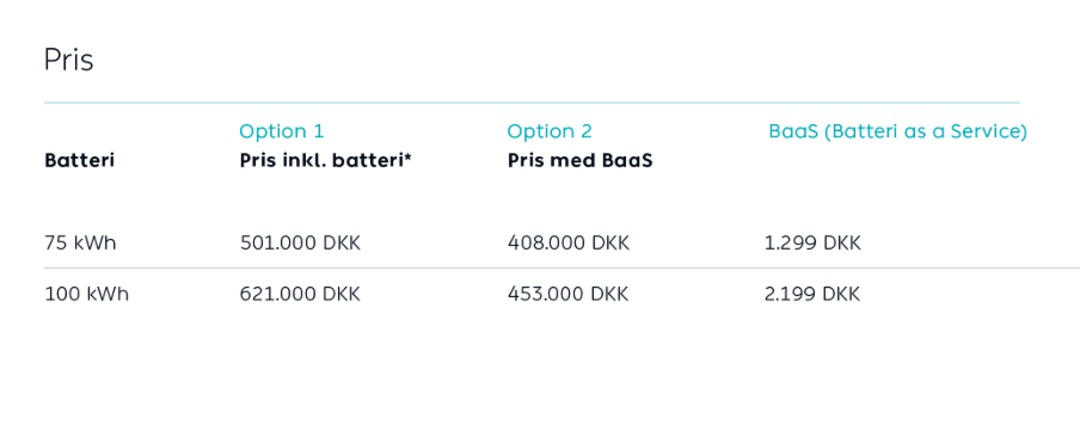The height and width of the screenshot is (437, 1080).
Task: Click the 408.000 DKK BaaS price
Action: pyautogui.click(x=568, y=243)
